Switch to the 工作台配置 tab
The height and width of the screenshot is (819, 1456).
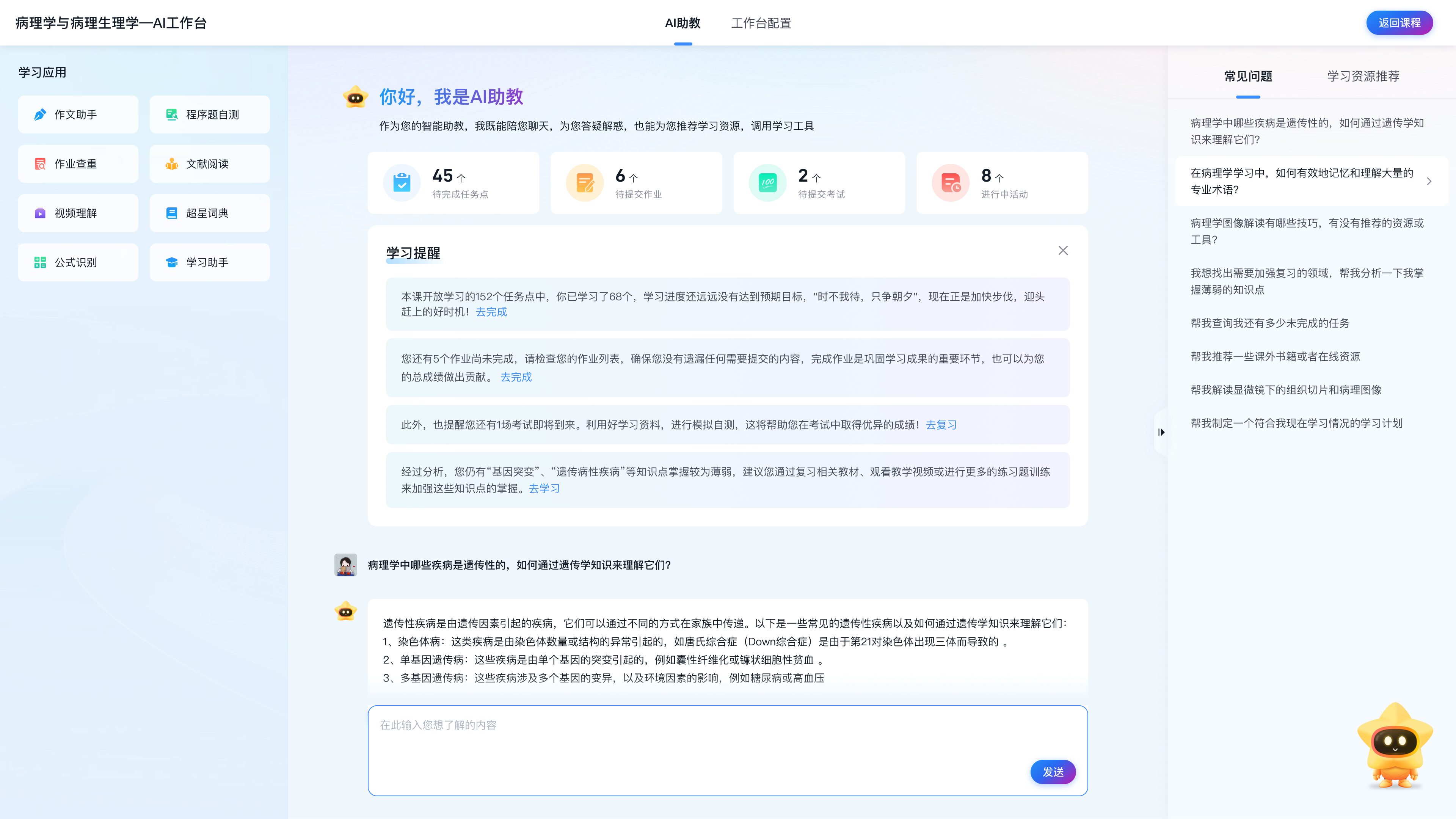(x=761, y=23)
